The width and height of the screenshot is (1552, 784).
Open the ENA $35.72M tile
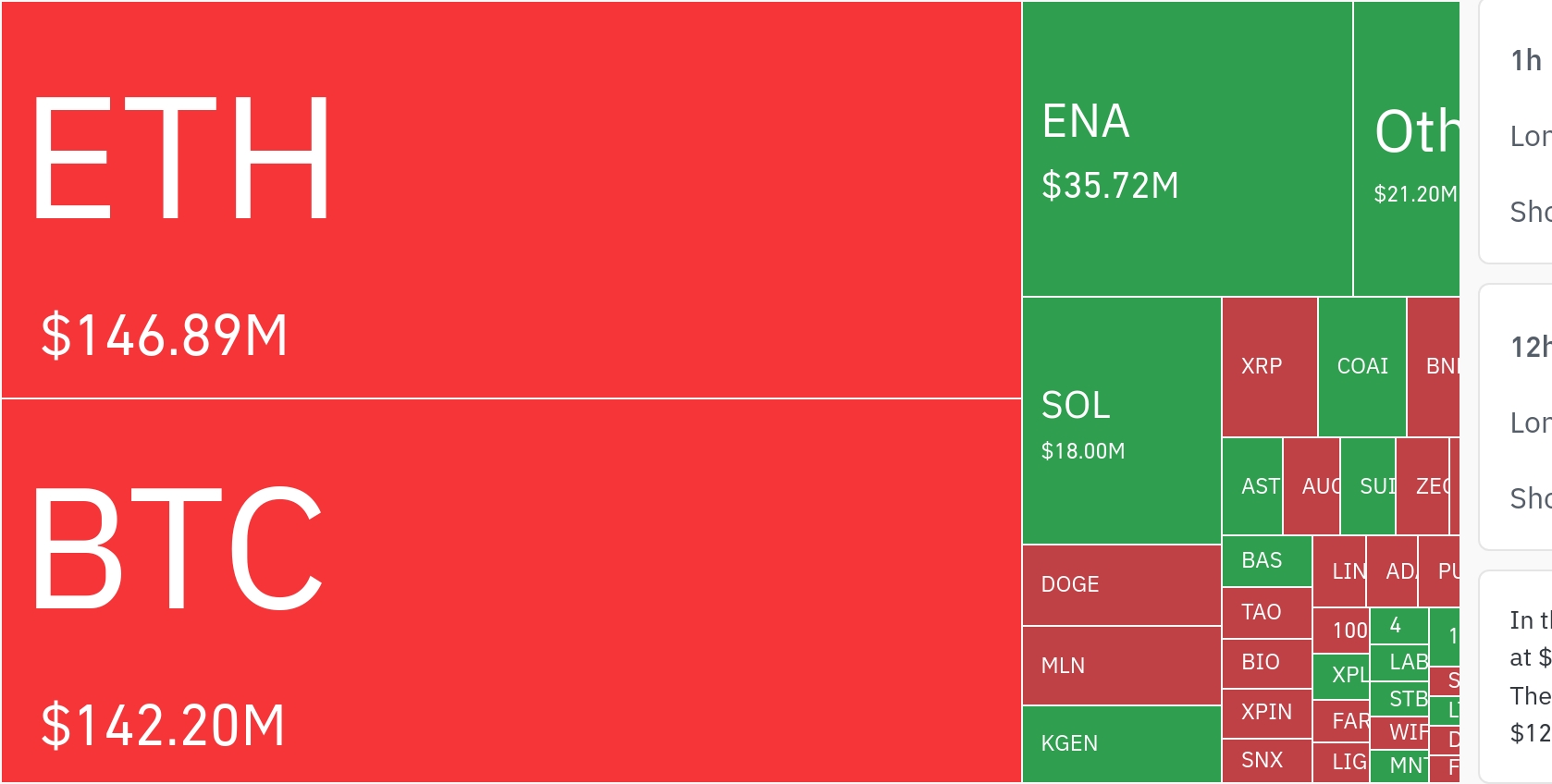point(1187,149)
